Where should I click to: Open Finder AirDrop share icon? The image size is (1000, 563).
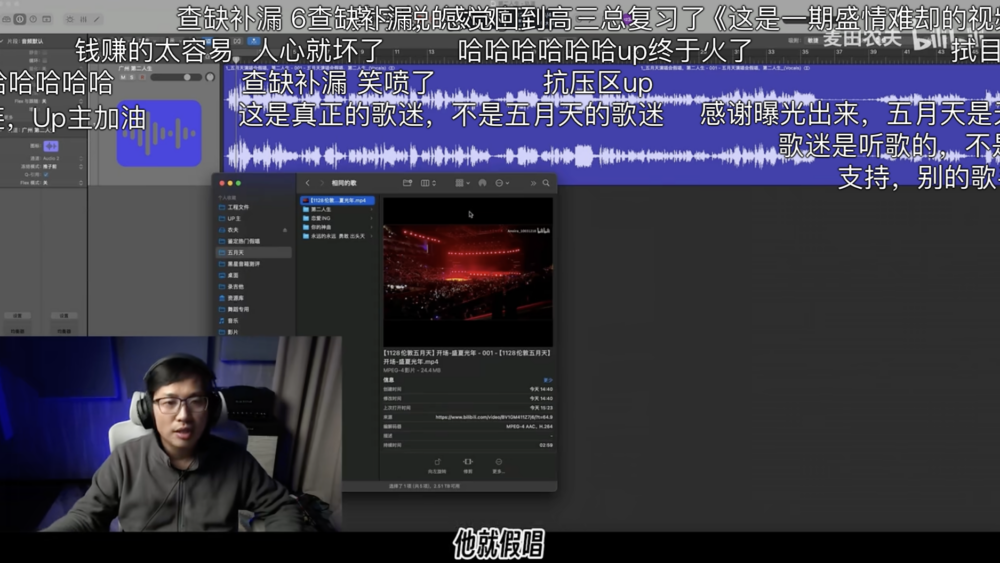coord(483,183)
